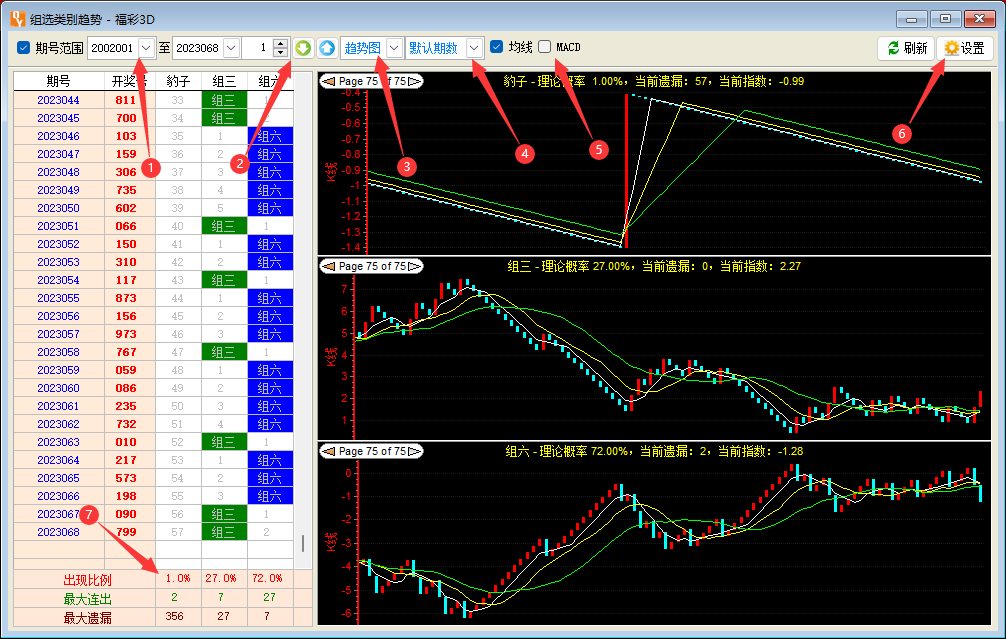Go to next page in 组三 chart
The image size is (1006, 639).
click(414, 266)
